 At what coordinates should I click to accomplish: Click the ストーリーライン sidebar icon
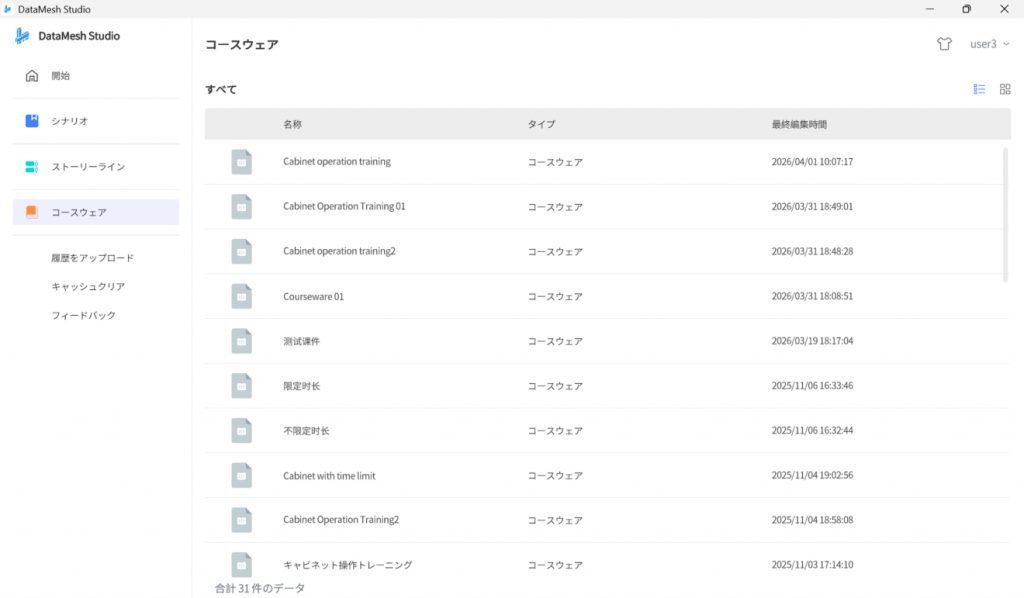32,167
